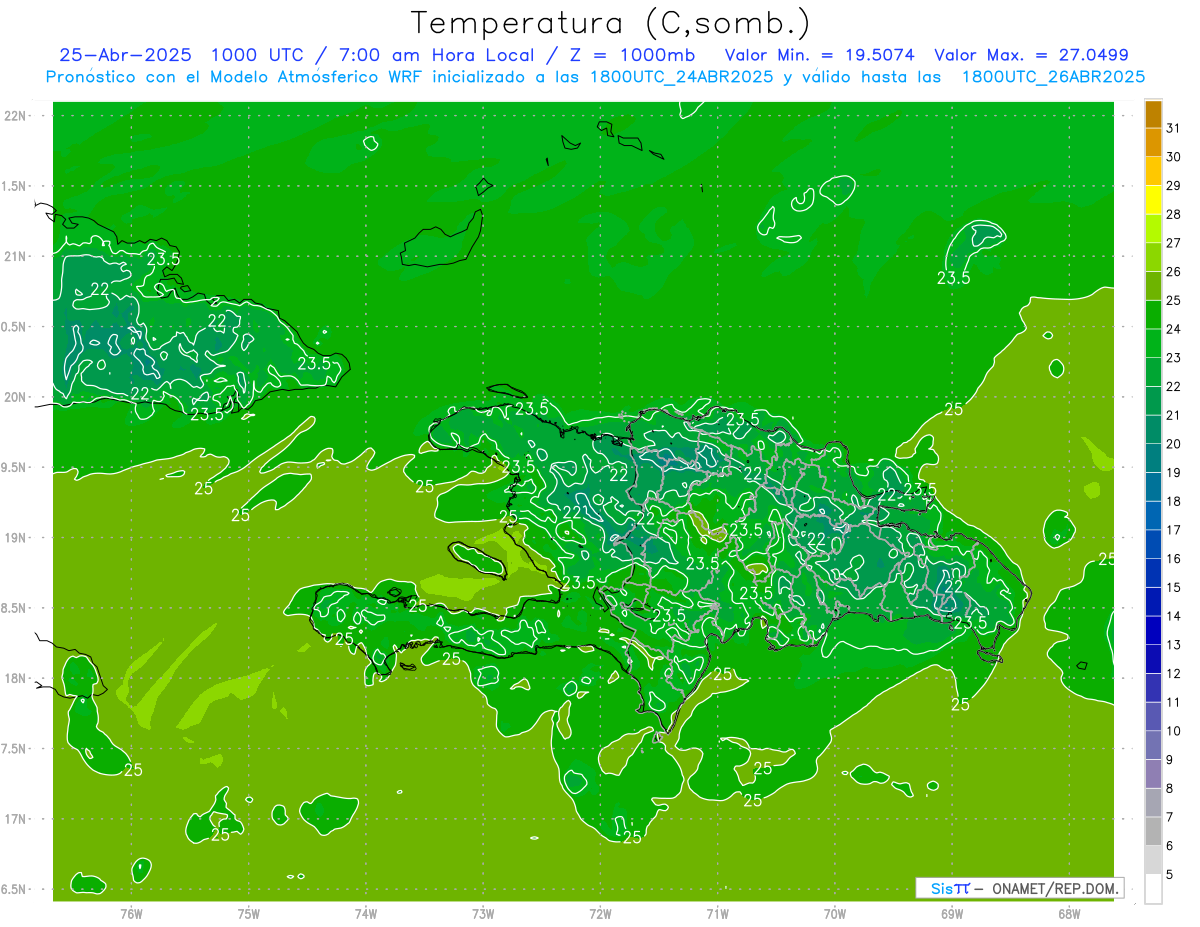Click '1000 UTC / 7:00 am Hora Local' text

pos(378,55)
